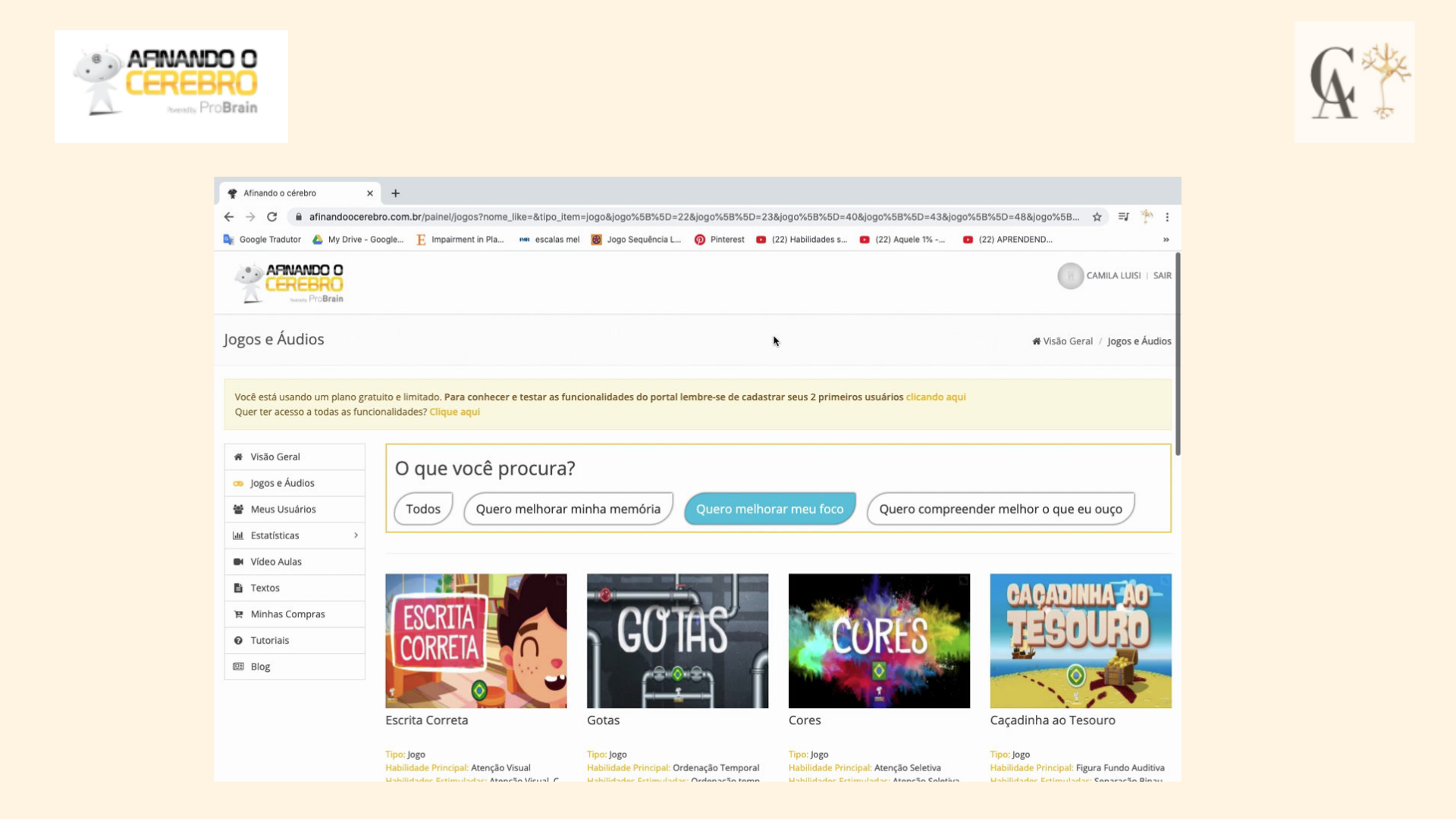1456x819 pixels.
Task: Go to Vídeo Aulas sidebar item
Action: pos(276,562)
